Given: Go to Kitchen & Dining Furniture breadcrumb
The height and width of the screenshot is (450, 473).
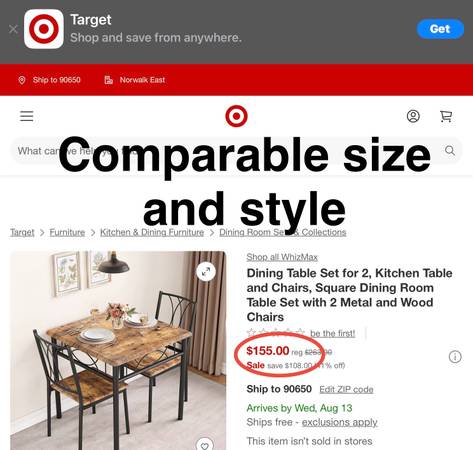Looking at the screenshot, I should [152, 232].
